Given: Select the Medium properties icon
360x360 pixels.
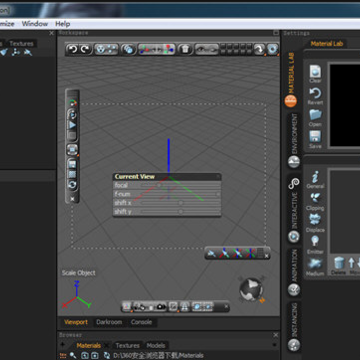Looking at the screenshot, I should [x=315, y=267].
